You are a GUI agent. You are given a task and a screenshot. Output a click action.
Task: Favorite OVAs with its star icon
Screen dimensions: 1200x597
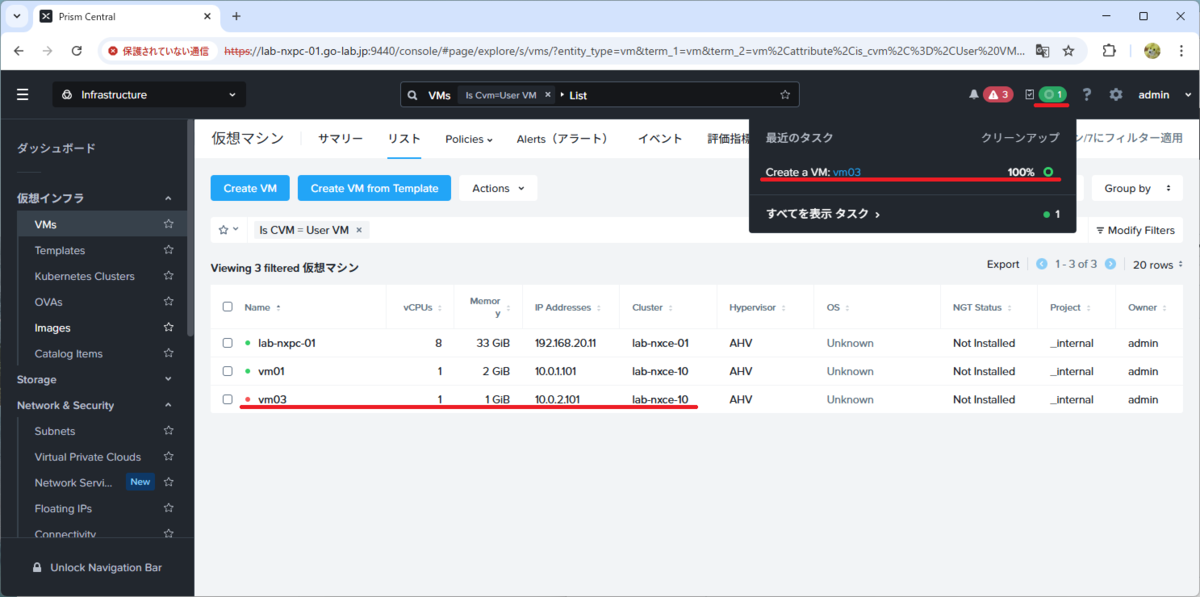[x=168, y=302]
